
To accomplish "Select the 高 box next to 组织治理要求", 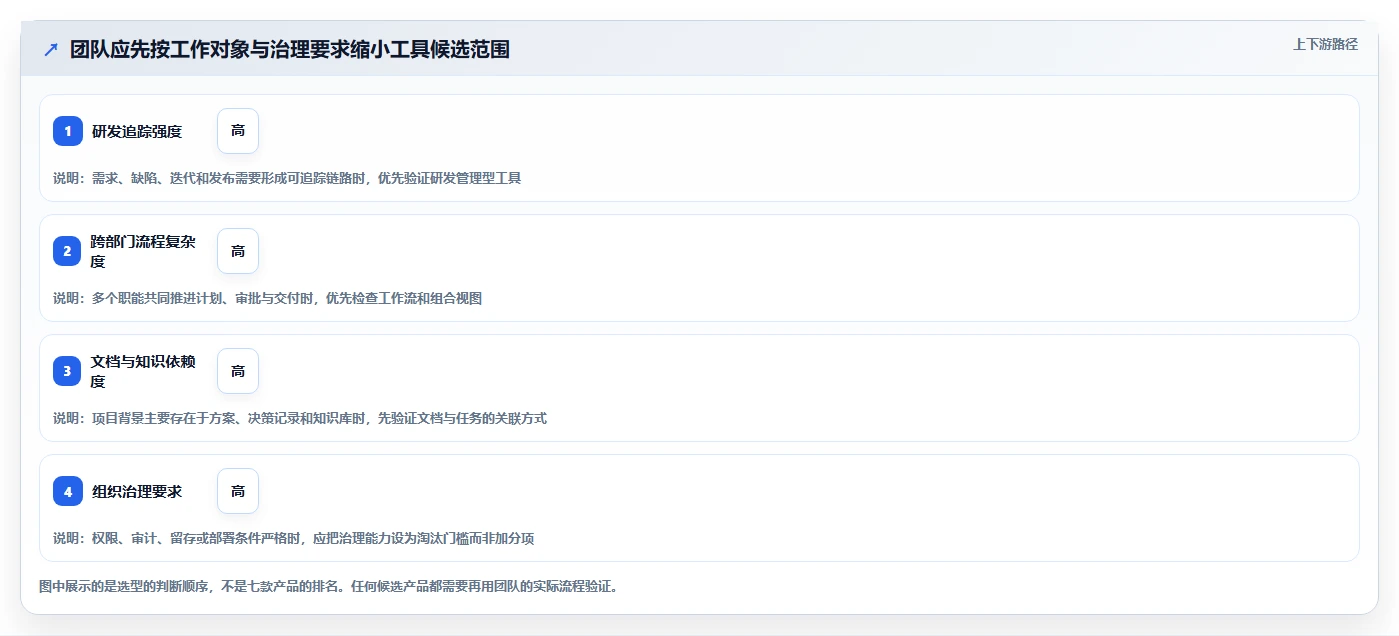I will (238, 491).
